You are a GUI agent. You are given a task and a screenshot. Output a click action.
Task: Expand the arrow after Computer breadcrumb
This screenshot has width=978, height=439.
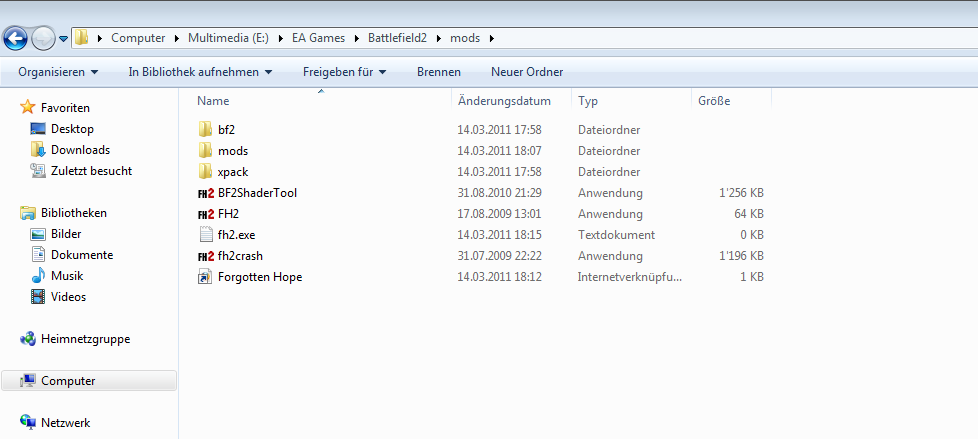tap(177, 39)
